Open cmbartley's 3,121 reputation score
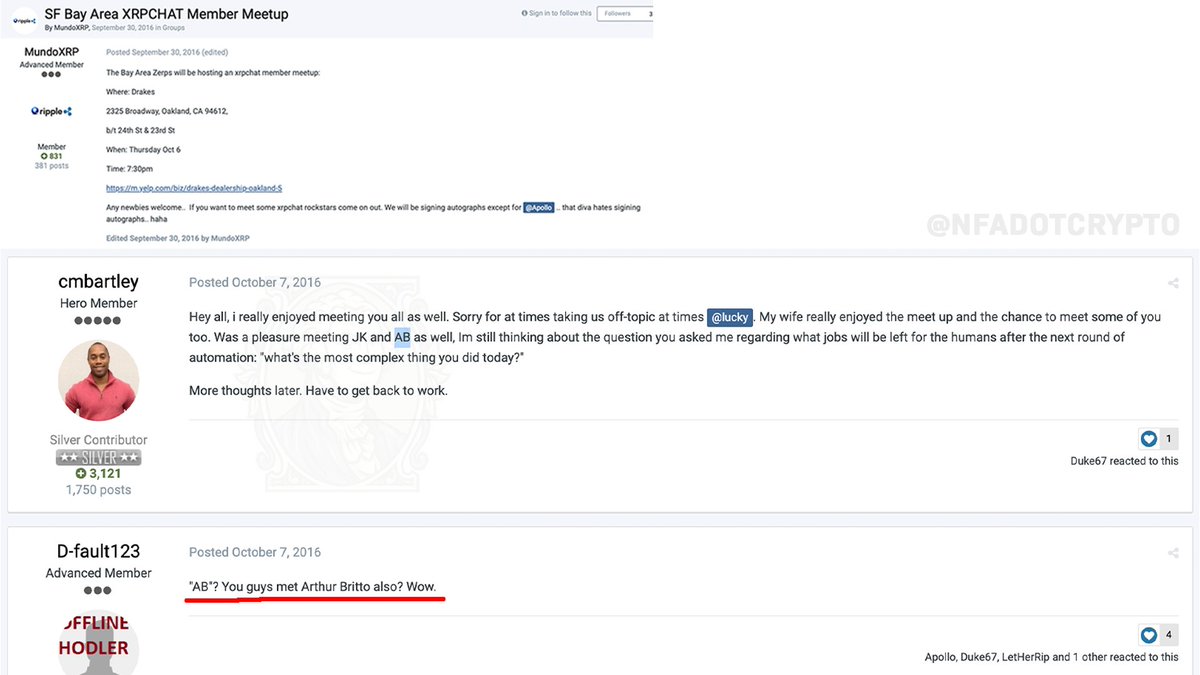This screenshot has height=675, width=1200. coord(99,473)
